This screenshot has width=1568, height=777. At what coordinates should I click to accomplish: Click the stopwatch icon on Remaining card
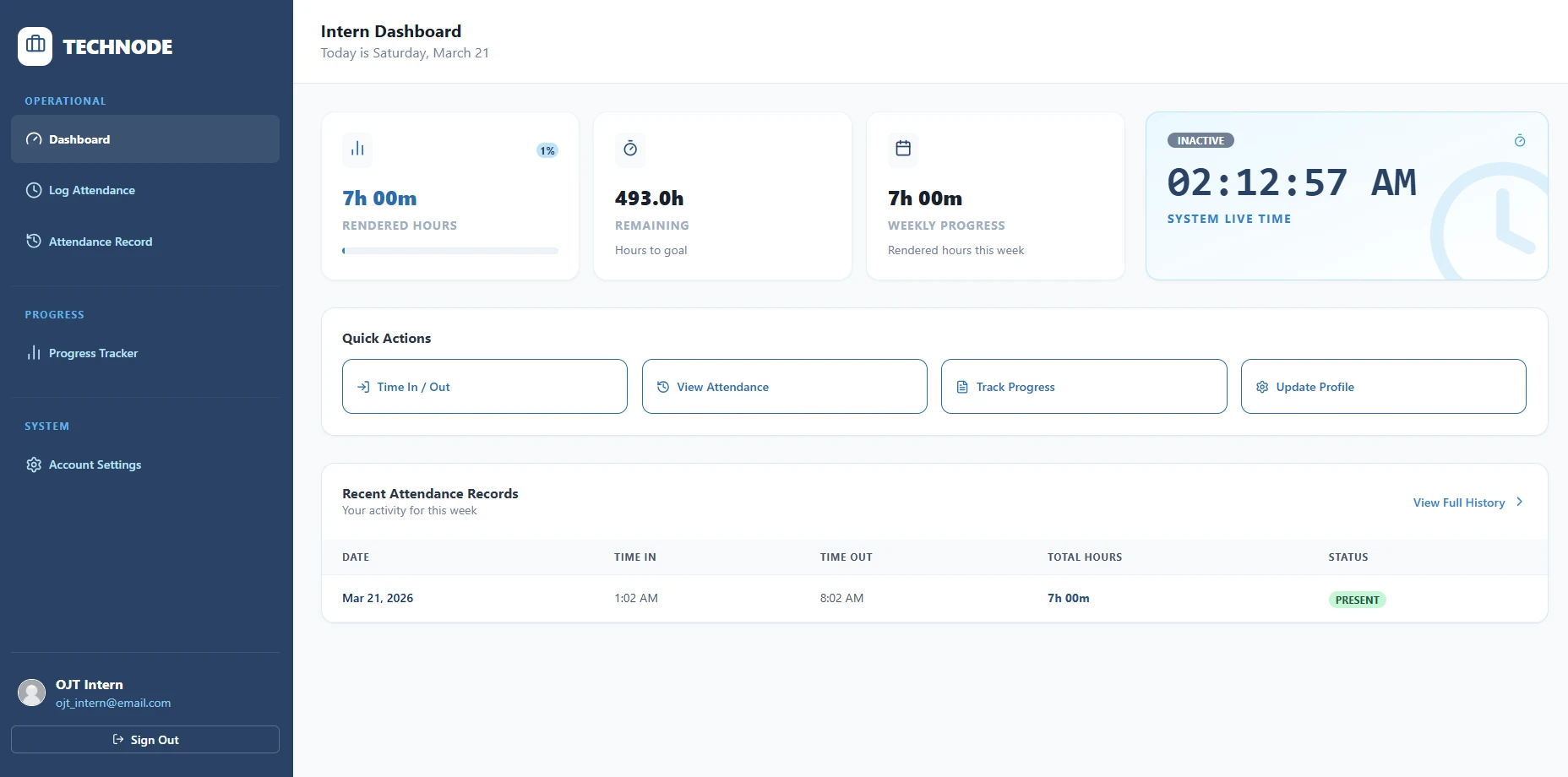coord(630,149)
